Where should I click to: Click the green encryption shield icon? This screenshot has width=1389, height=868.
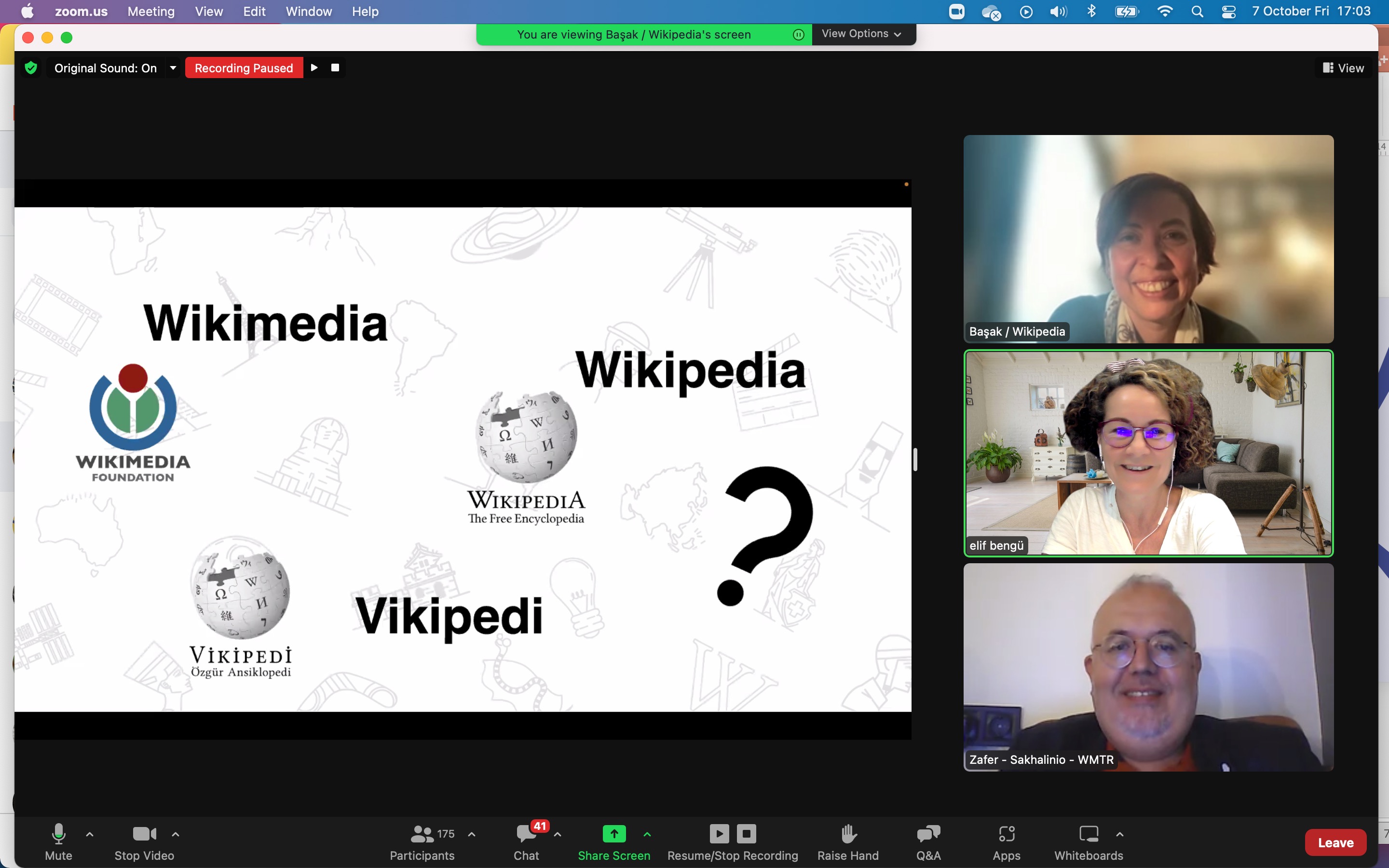[31, 68]
